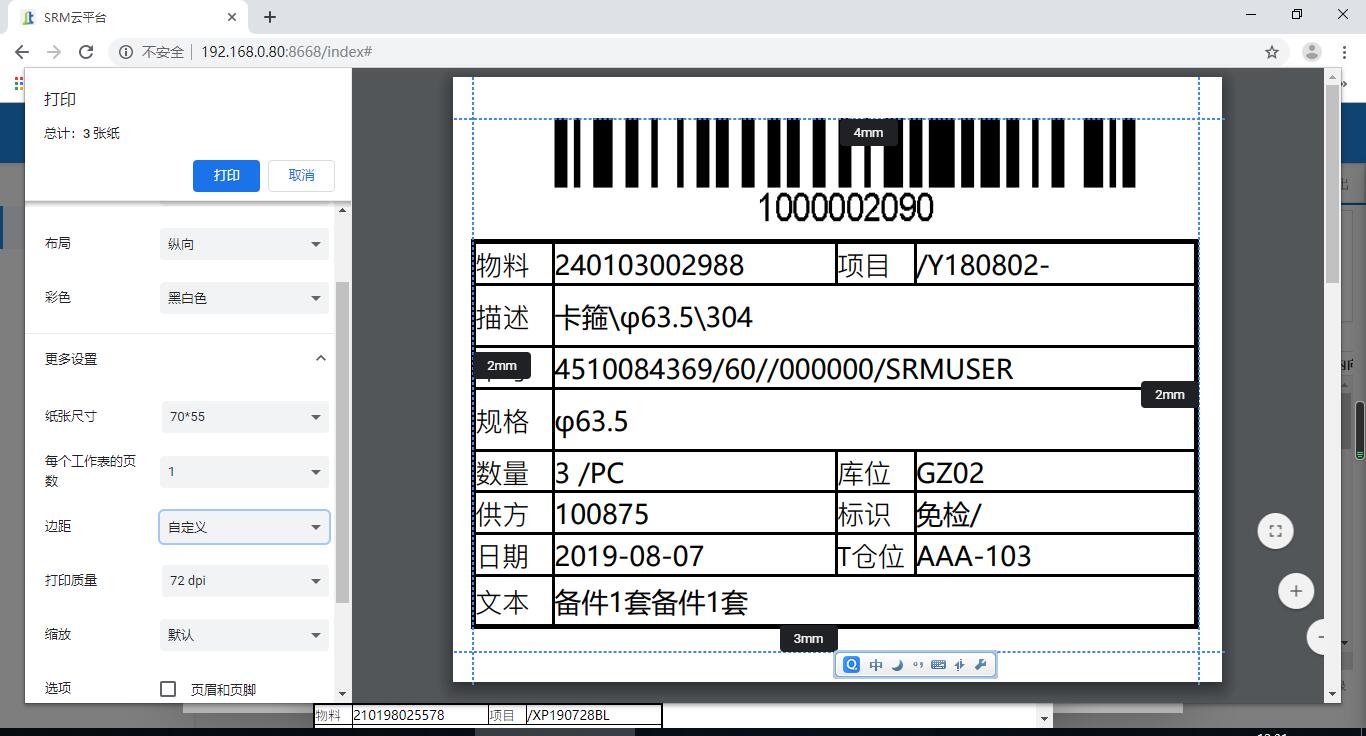Zoom in the print preview

(x=1295, y=591)
